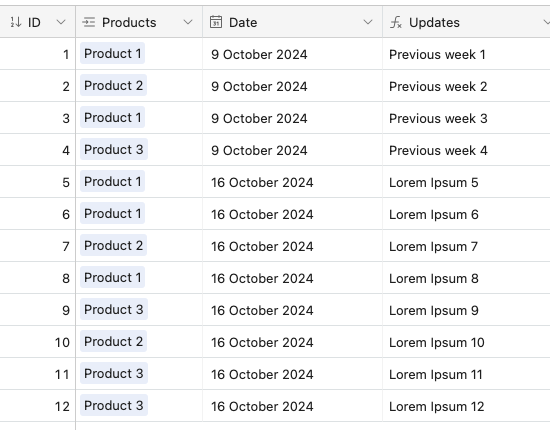Select the Previous week 1 cell
Viewport: 550px width, 430px height.
467,54
